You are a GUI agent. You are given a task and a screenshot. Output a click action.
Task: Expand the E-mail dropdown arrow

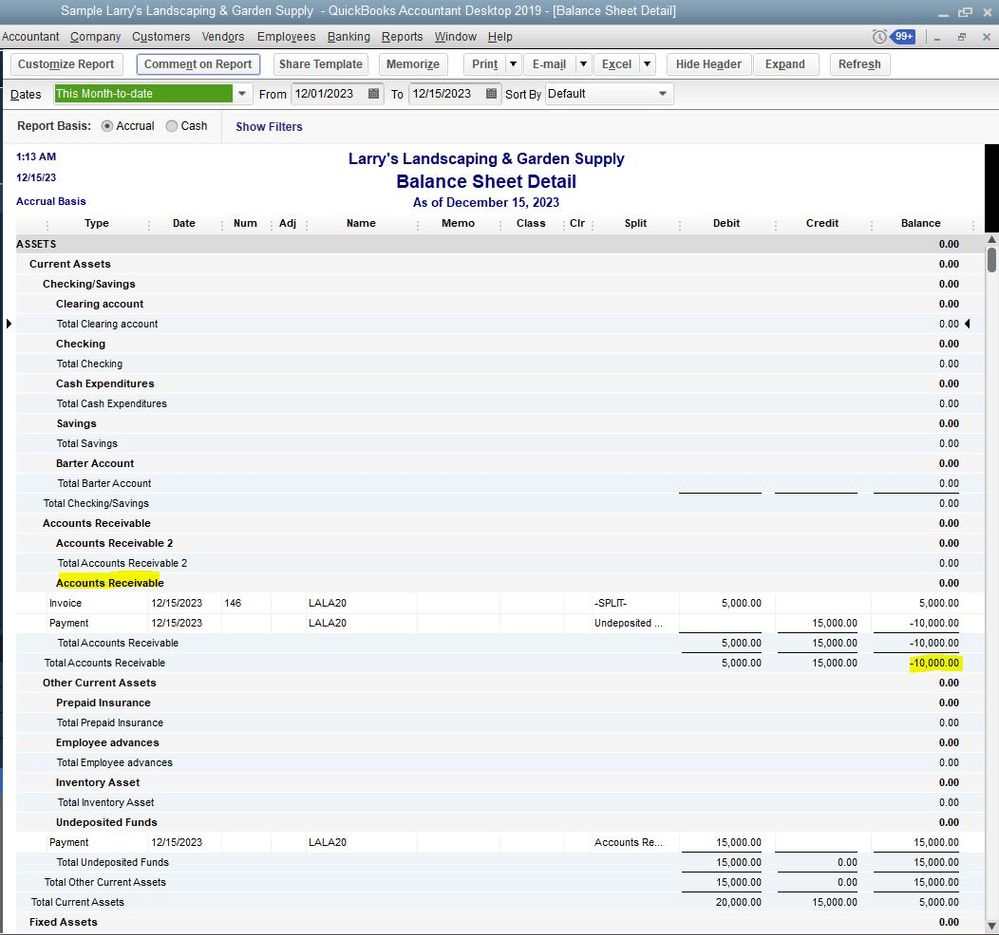(583, 64)
